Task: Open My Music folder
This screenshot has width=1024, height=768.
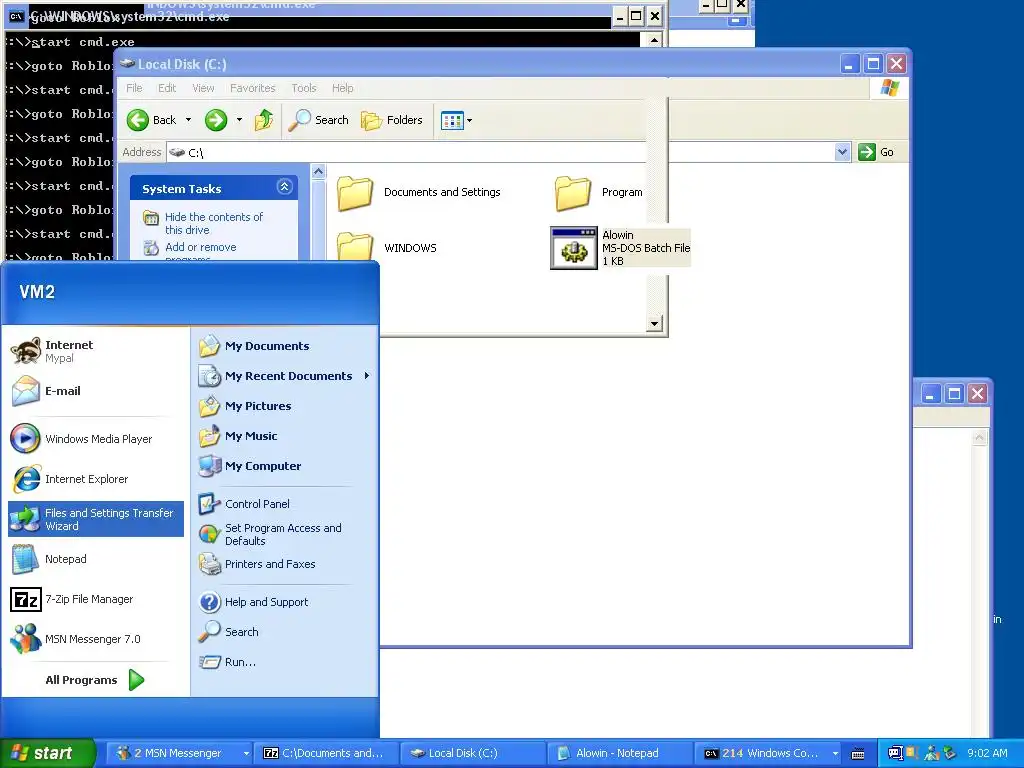Action: pyautogui.click(x=285, y=436)
